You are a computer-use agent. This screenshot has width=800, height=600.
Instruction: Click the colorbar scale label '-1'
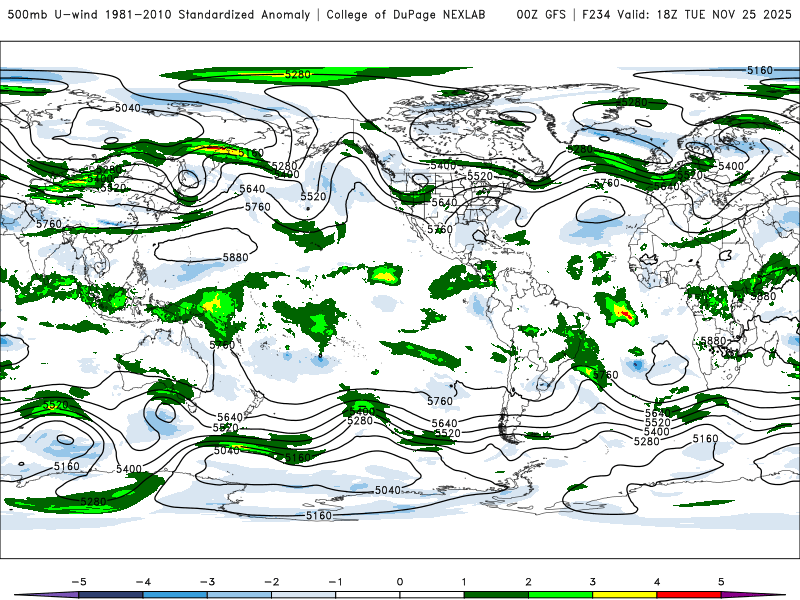point(335,582)
